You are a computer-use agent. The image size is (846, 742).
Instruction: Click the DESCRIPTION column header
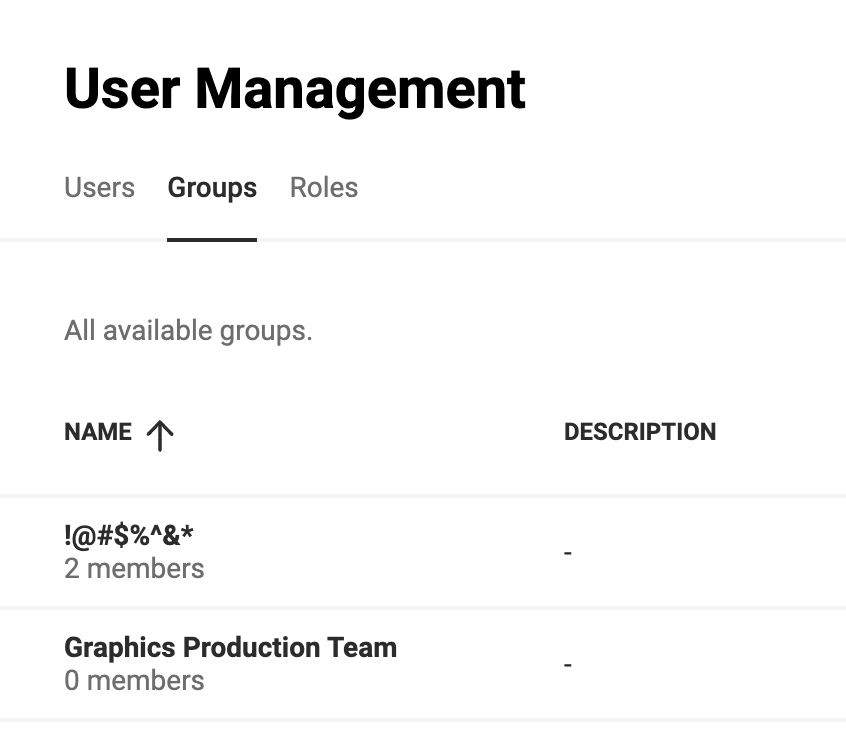point(640,432)
